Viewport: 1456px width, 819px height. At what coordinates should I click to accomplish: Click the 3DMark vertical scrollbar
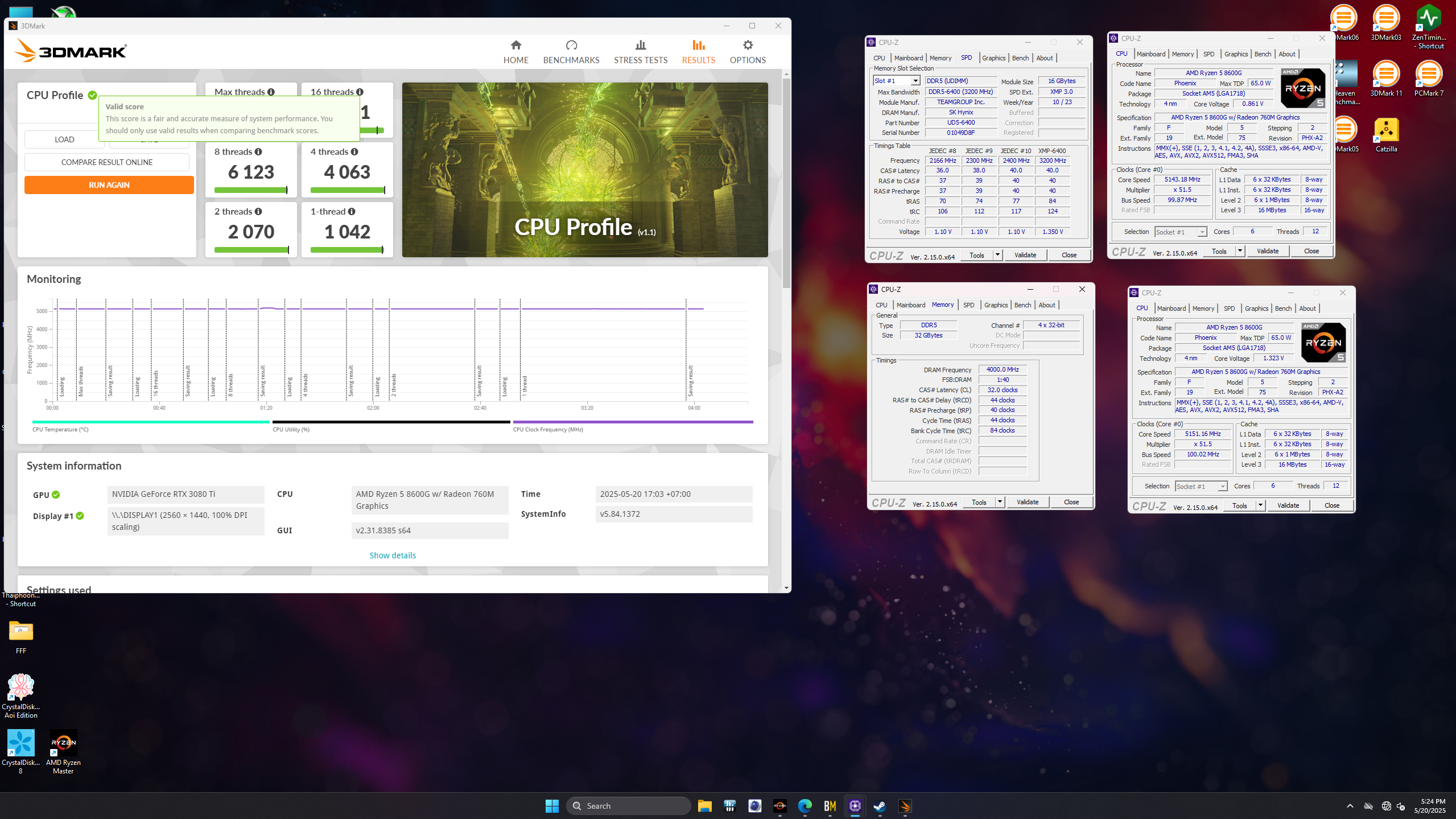coord(786,183)
